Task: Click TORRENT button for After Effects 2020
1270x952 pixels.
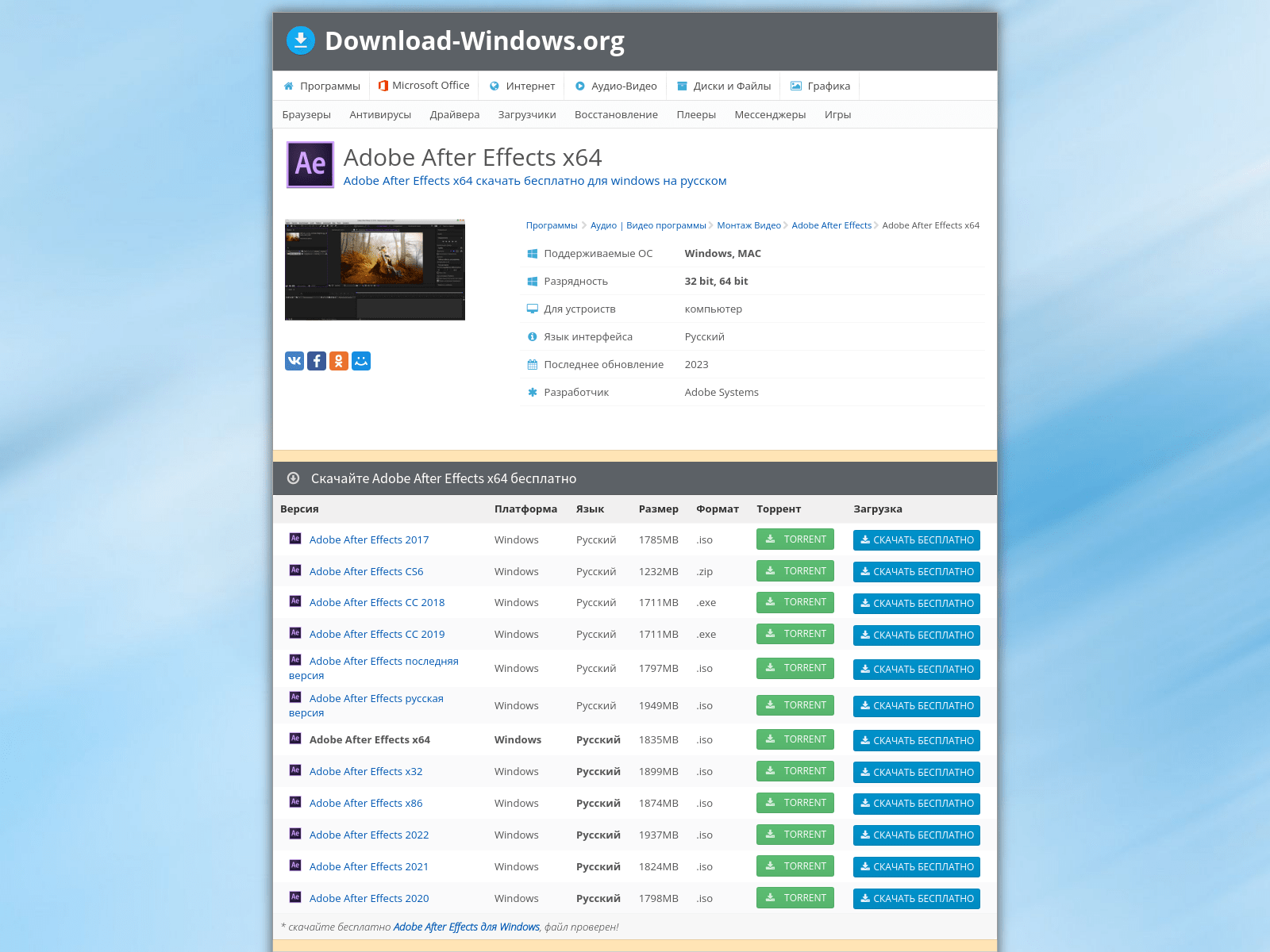Action: pos(795,898)
